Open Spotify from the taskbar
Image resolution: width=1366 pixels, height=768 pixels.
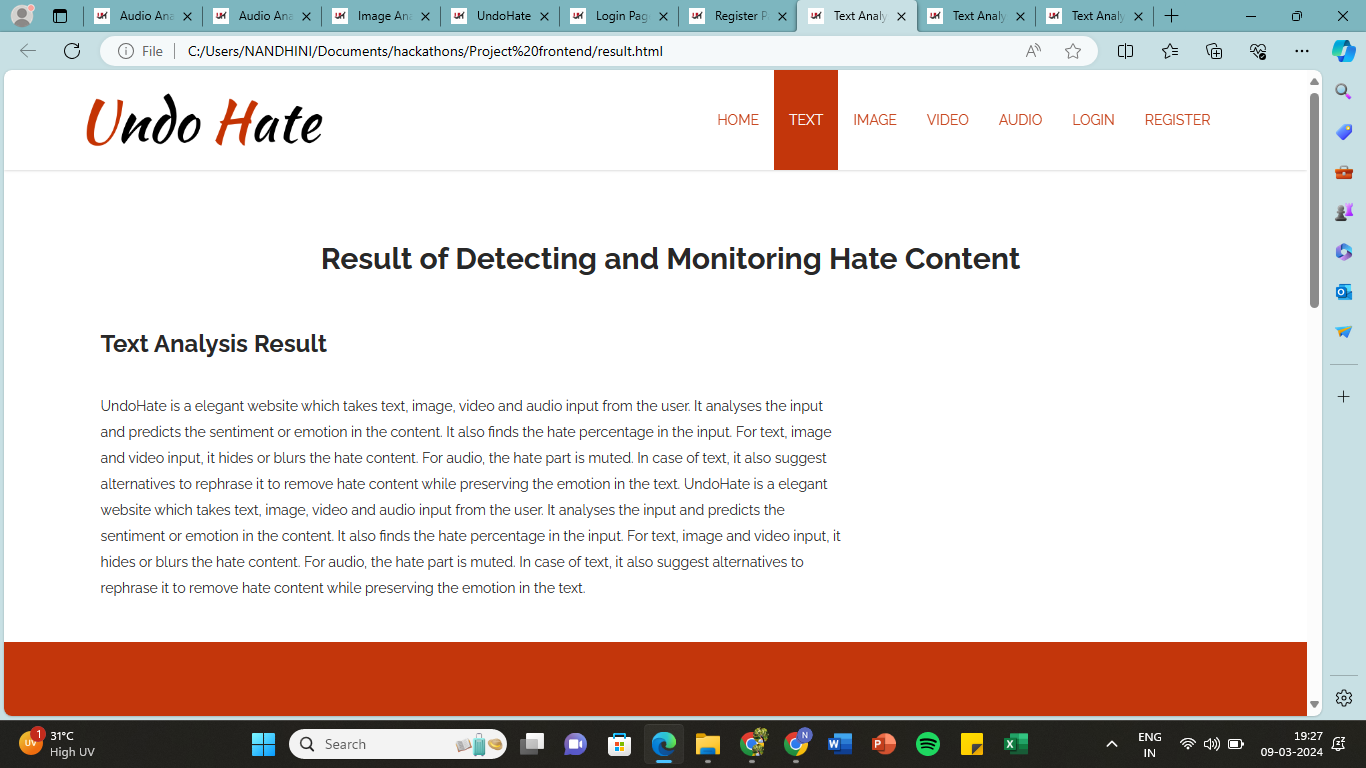tap(928, 744)
